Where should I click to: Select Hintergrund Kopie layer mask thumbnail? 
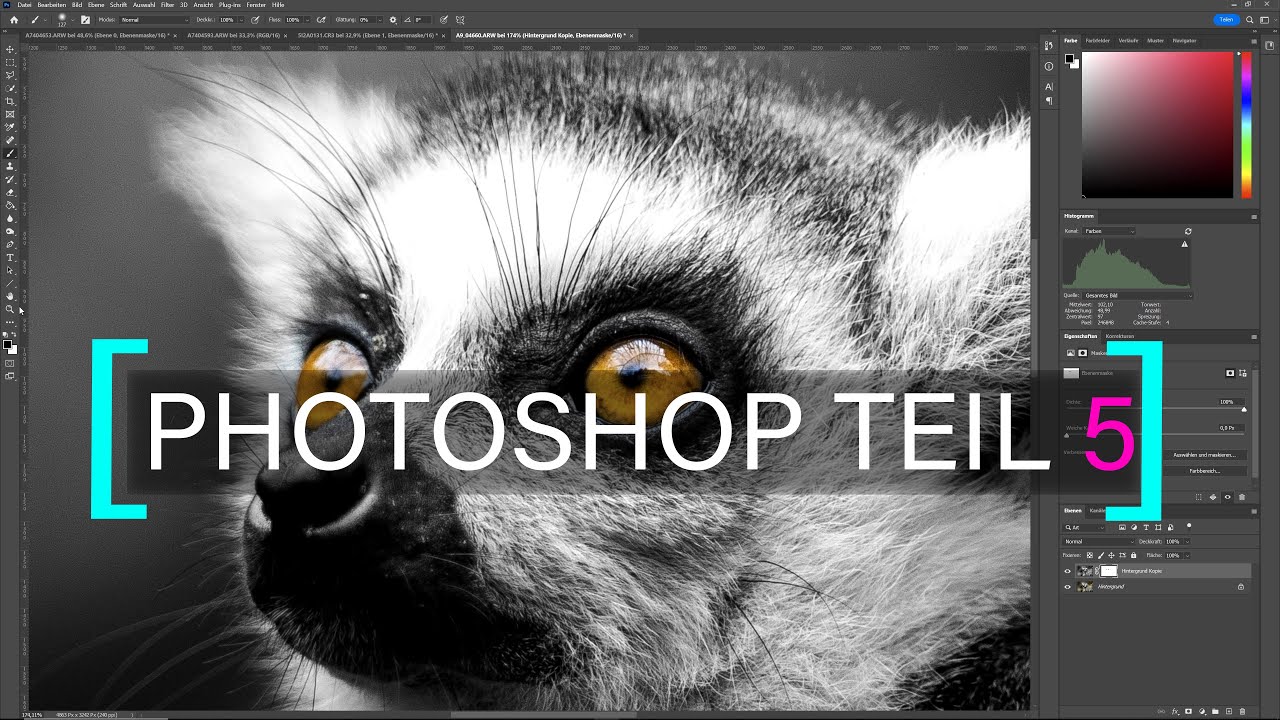tap(1107, 571)
